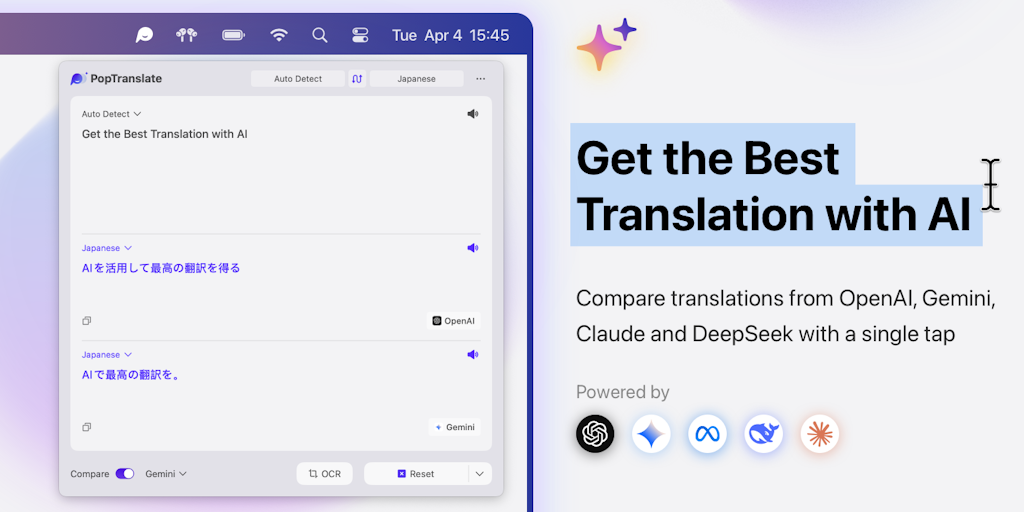Open PopTranslate menu bar icon
Viewport: 1024px width, 512px height.
(144, 35)
